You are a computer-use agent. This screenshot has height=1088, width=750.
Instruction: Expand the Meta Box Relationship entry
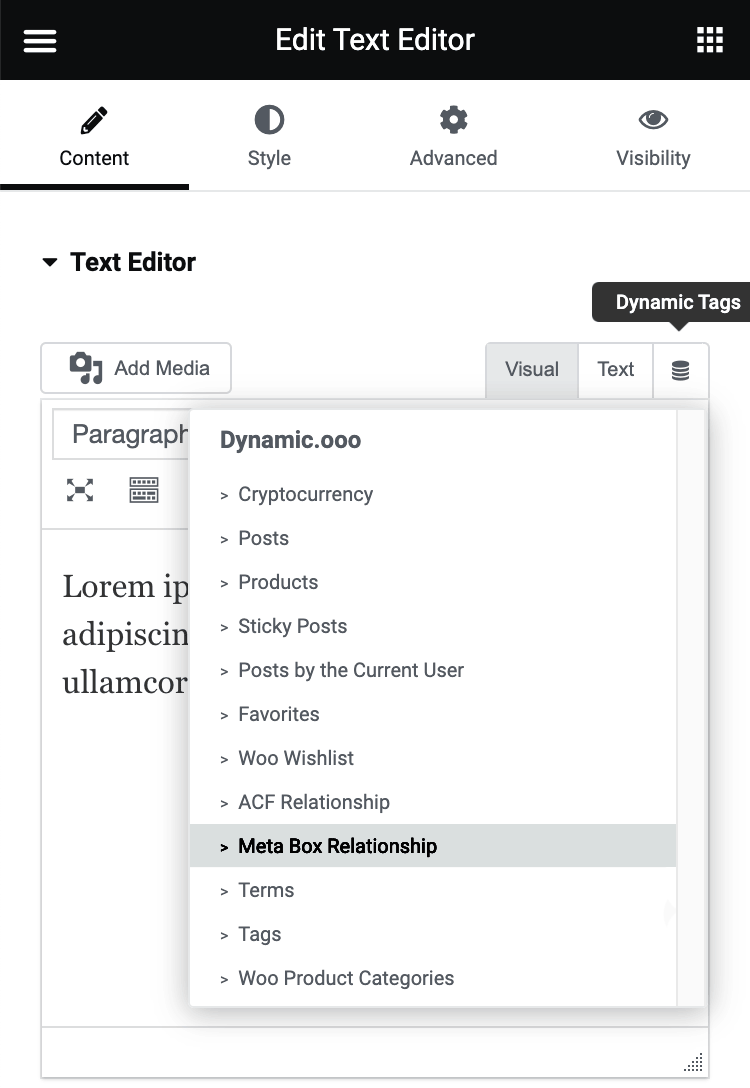(x=337, y=845)
